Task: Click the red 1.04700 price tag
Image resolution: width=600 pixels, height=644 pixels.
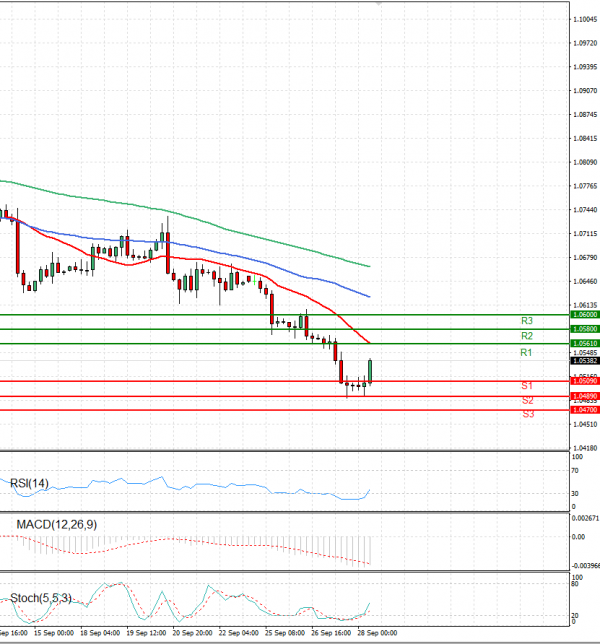Action: (585, 410)
